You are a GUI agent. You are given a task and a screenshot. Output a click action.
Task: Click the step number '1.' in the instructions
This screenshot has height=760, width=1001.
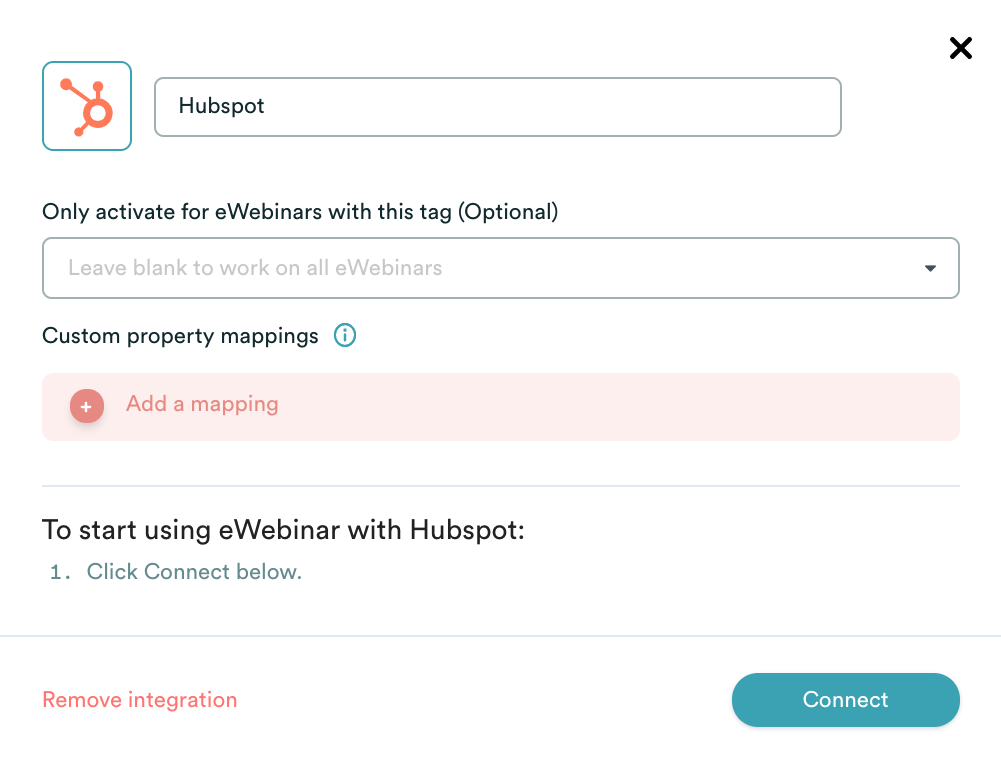coord(60,573)
